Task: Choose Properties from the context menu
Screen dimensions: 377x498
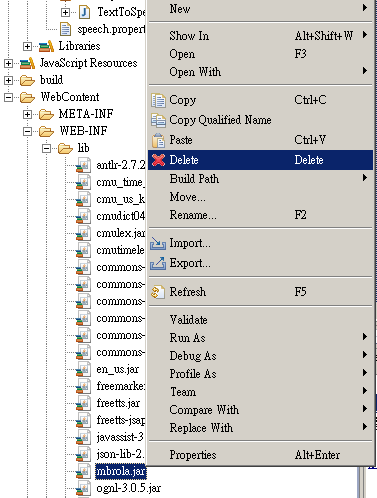Action: point(260,455)
